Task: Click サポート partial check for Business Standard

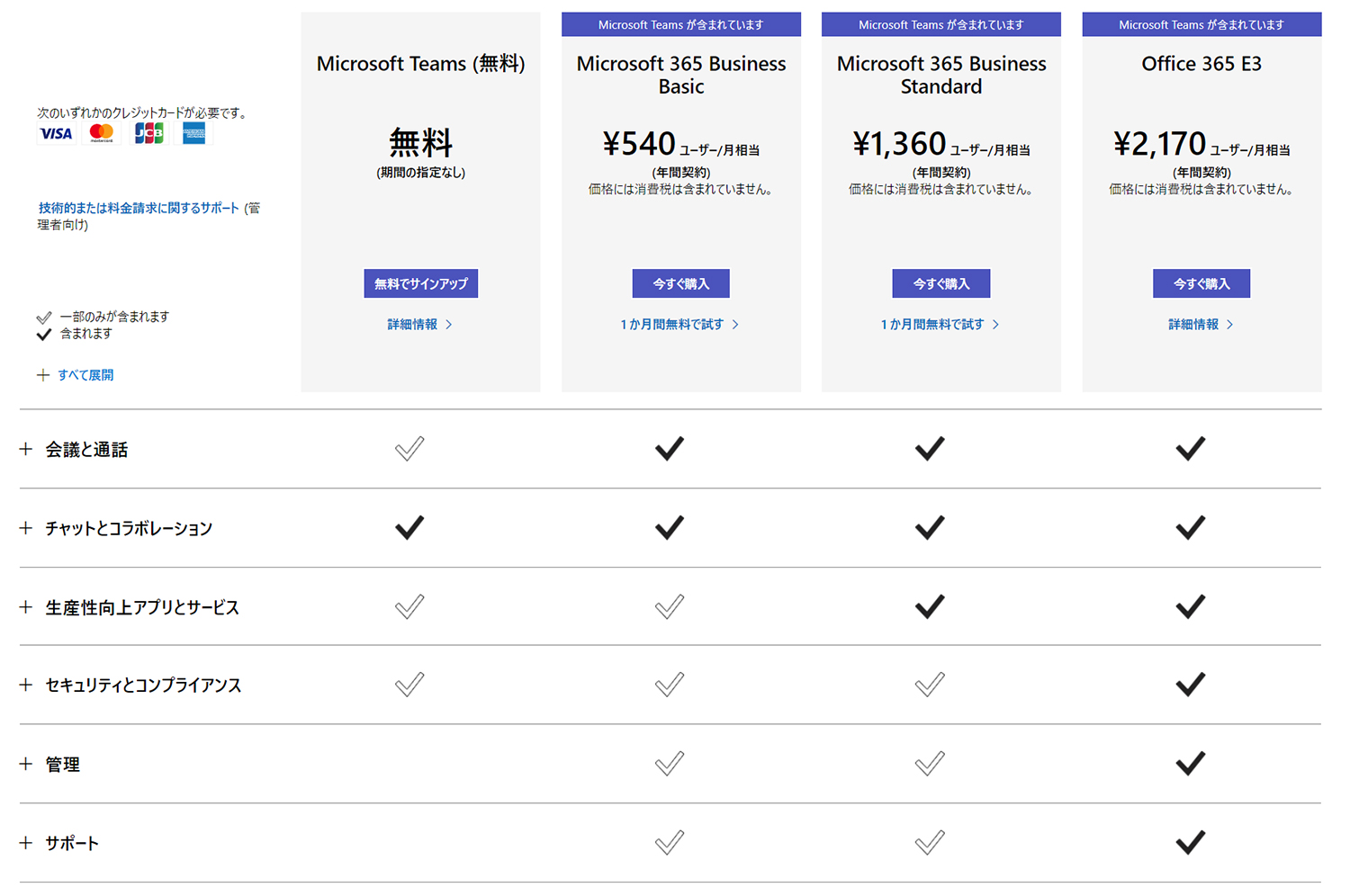Action: (930, 842)
